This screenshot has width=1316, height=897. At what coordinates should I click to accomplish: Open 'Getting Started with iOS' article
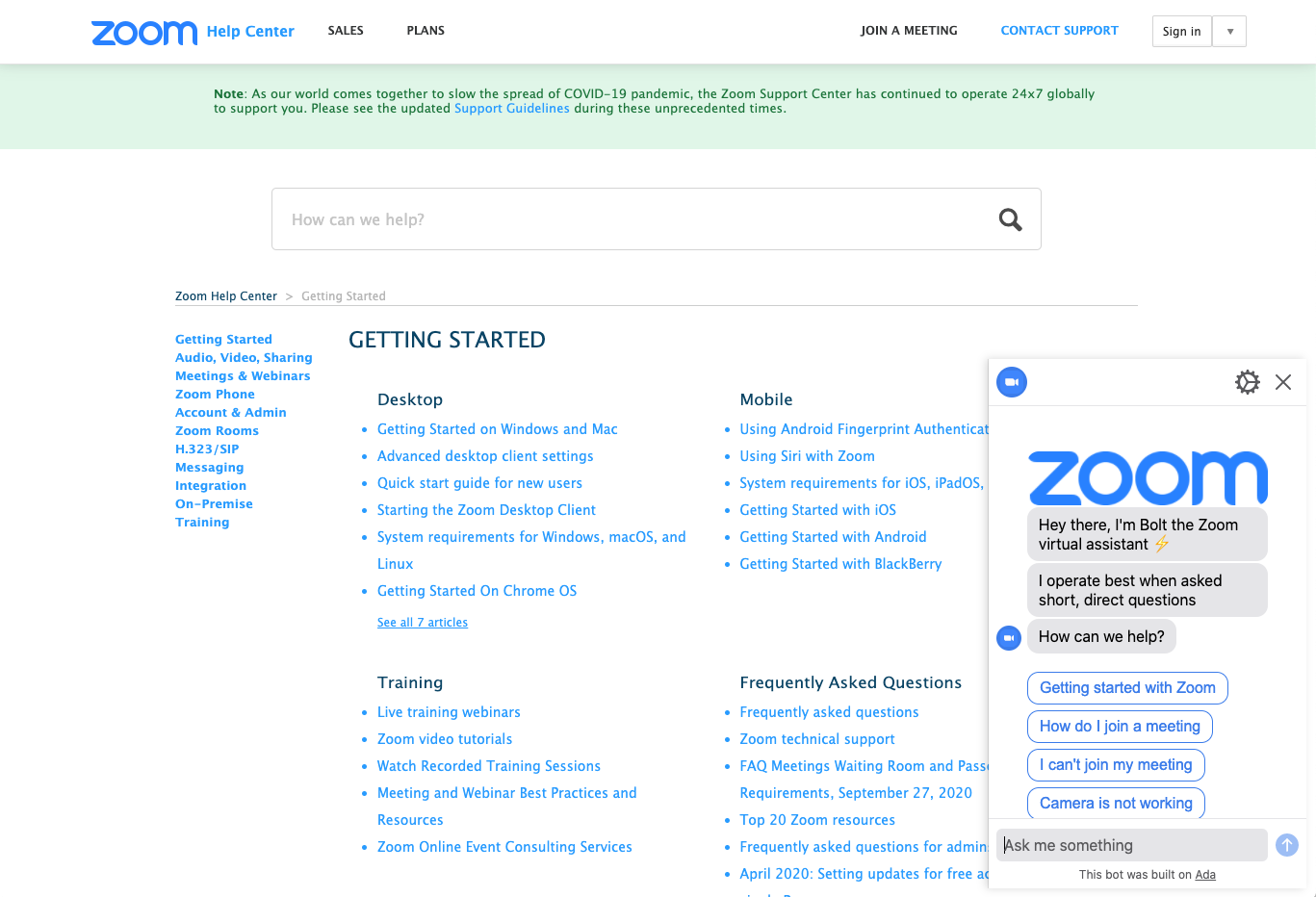coord(817,509)
